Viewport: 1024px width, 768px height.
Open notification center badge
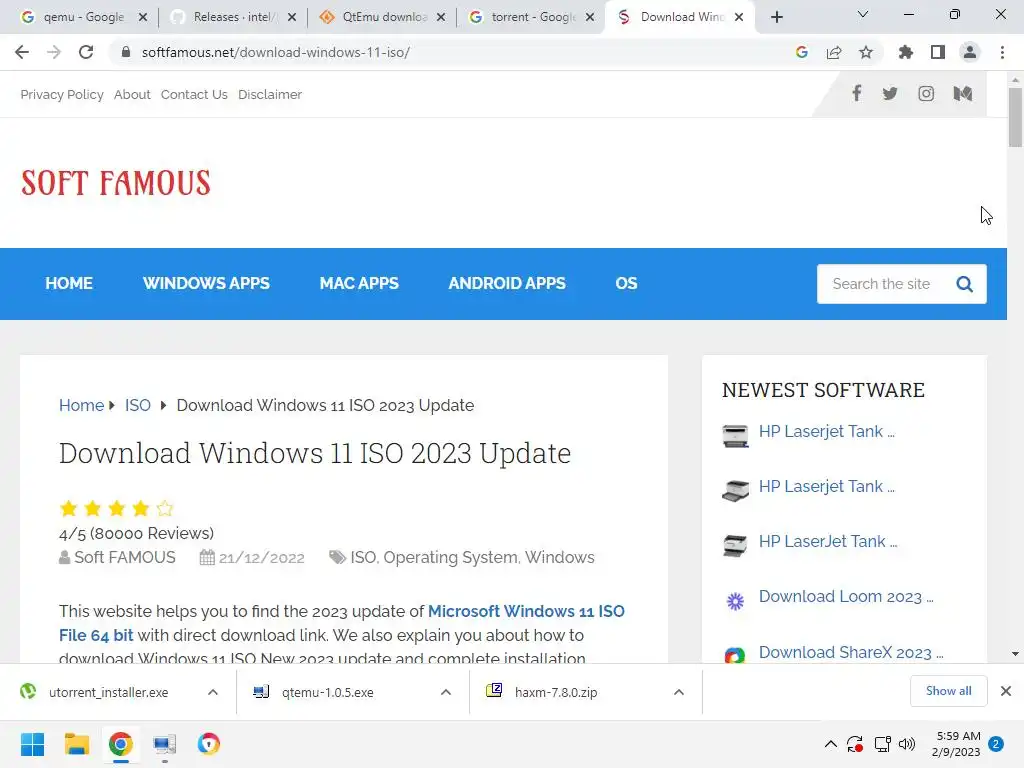996,744
